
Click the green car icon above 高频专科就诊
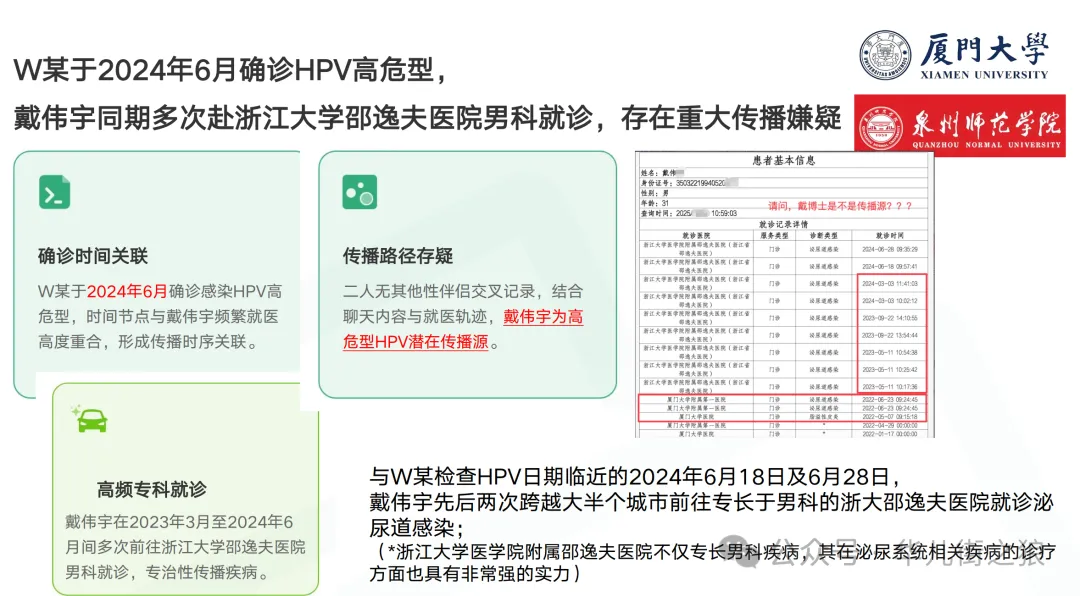coord(90,419)
